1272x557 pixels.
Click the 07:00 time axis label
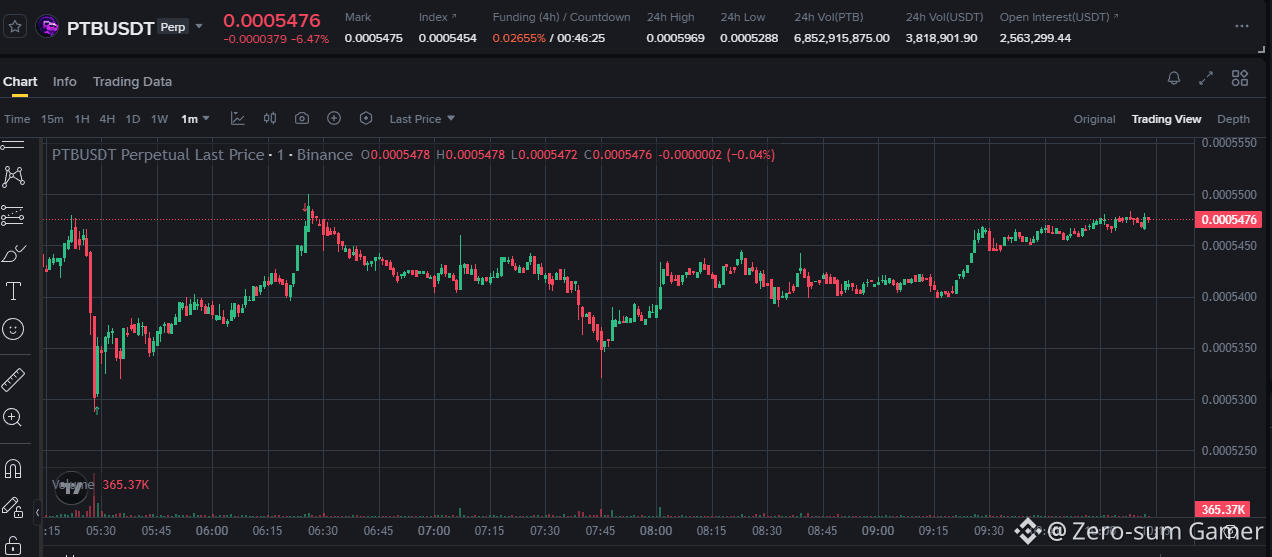click(434, 530)
